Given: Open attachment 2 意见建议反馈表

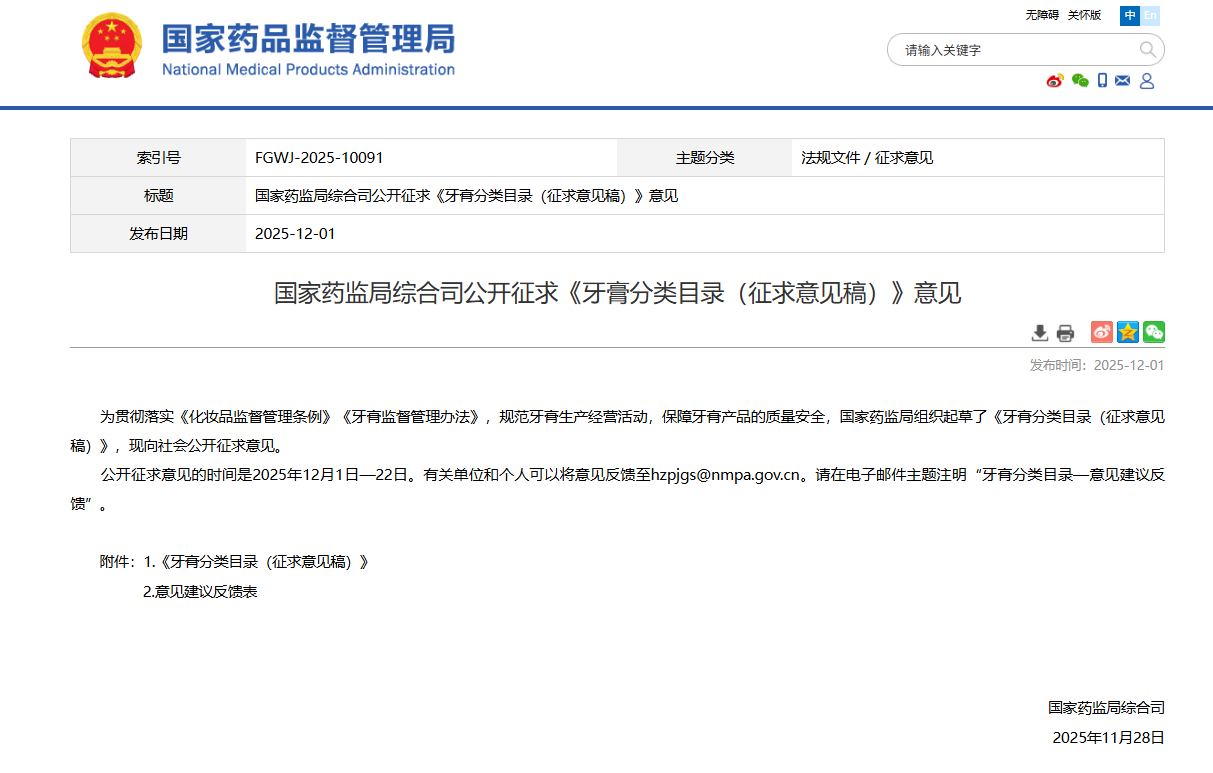Looking at the screenshot, I should click(x=201, y=592).
